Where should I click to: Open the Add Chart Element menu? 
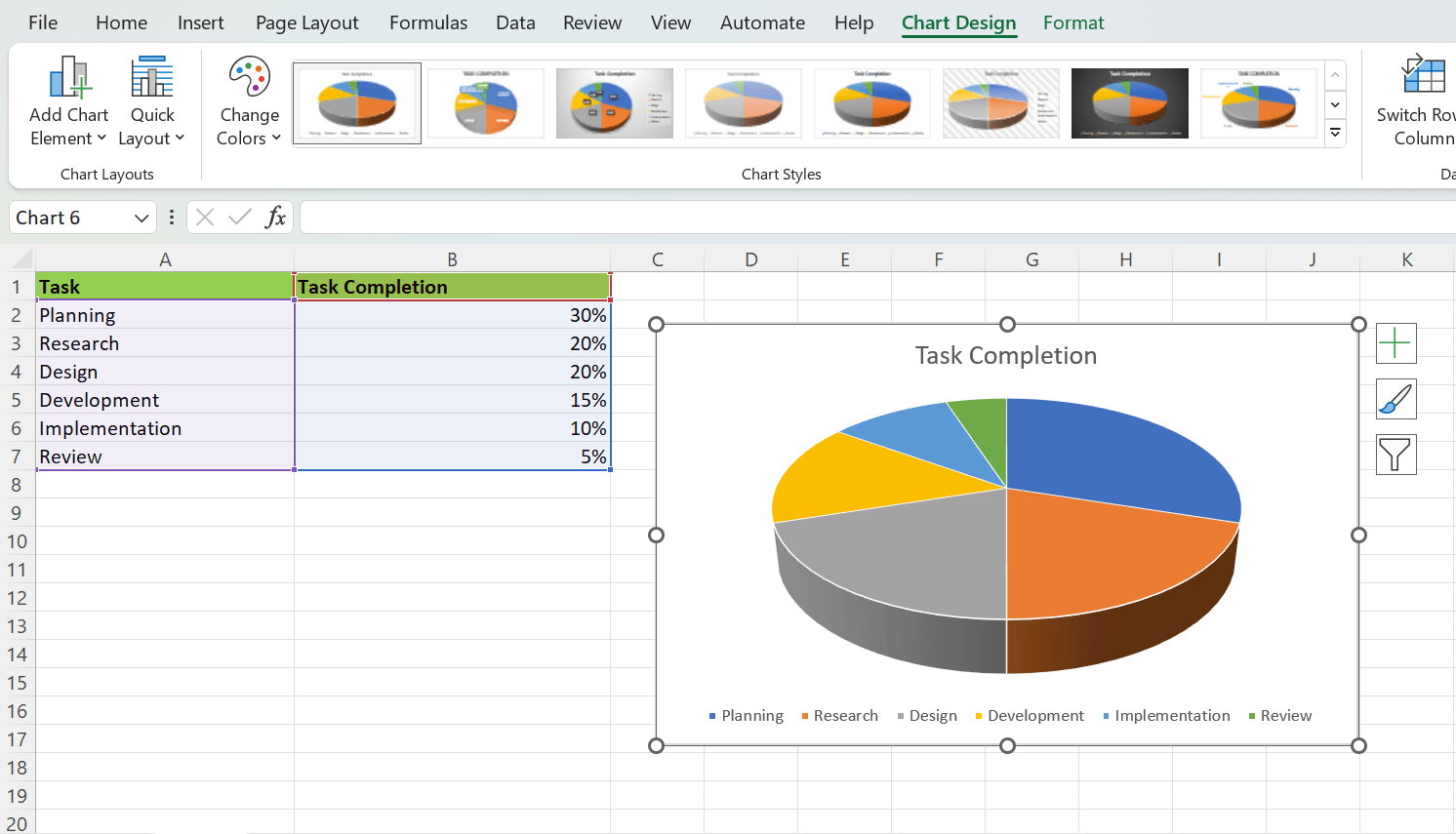[x=67, y=100]
